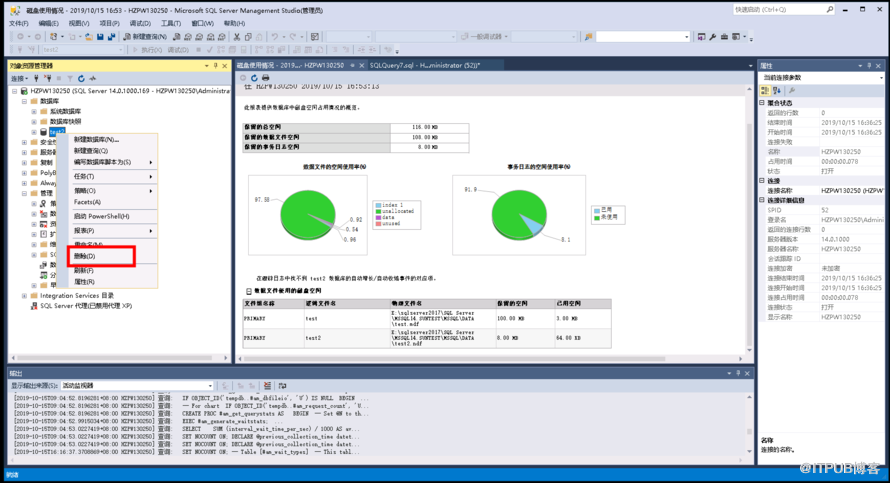Click the 新建查询 toolbar button
Screen dimensions: 890x483
pyautogui.click(x=144, y=37)
